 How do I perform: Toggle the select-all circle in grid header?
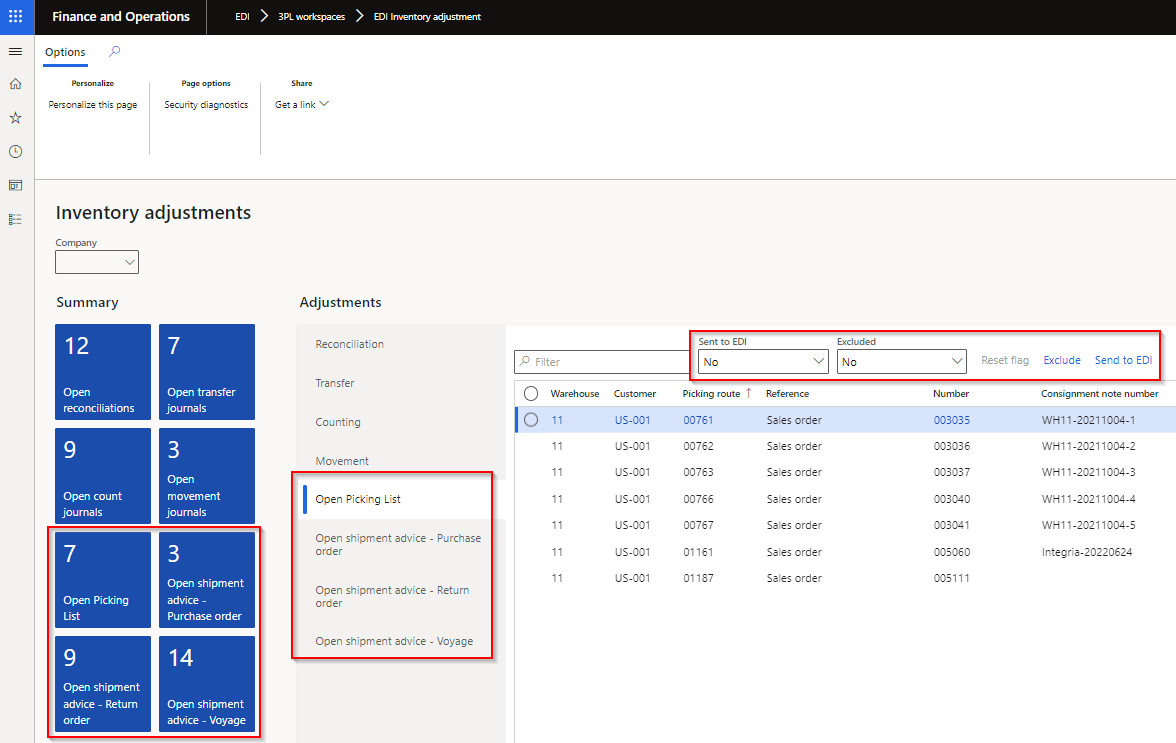point(531,394)
